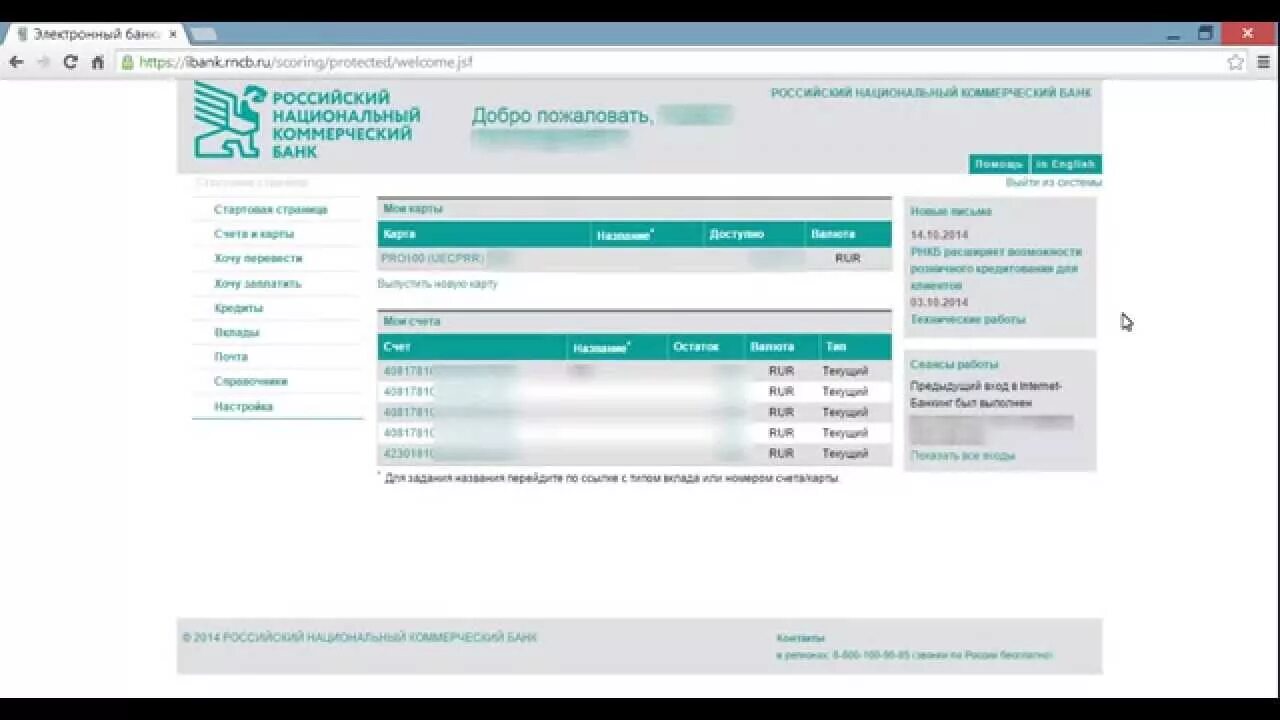The image size is (1280, 720).
Task: Open Стартовая страница menu item
Action: pyautogui.click(x=270, y=210)
